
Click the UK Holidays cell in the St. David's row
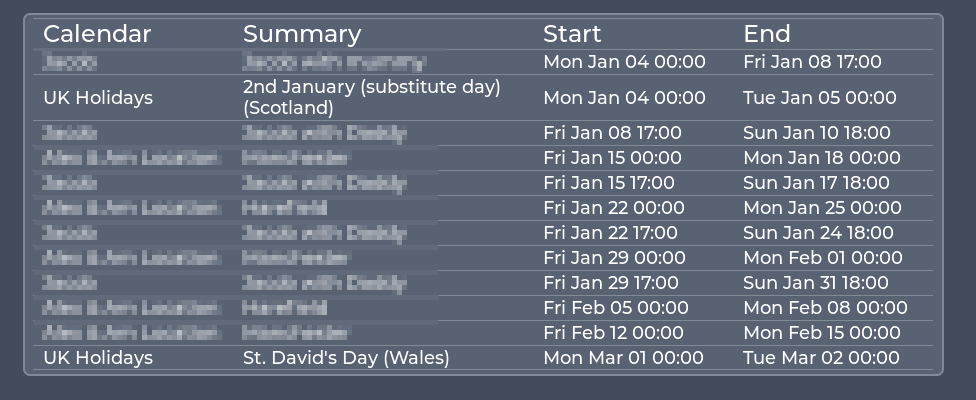[98, 358]
